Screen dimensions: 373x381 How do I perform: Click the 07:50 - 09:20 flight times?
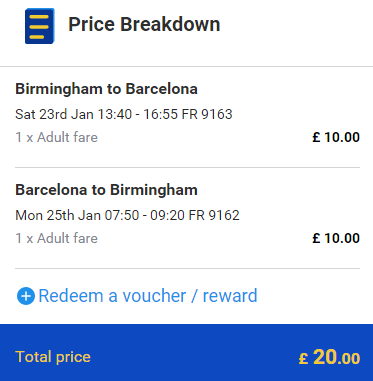pos(145,215)
